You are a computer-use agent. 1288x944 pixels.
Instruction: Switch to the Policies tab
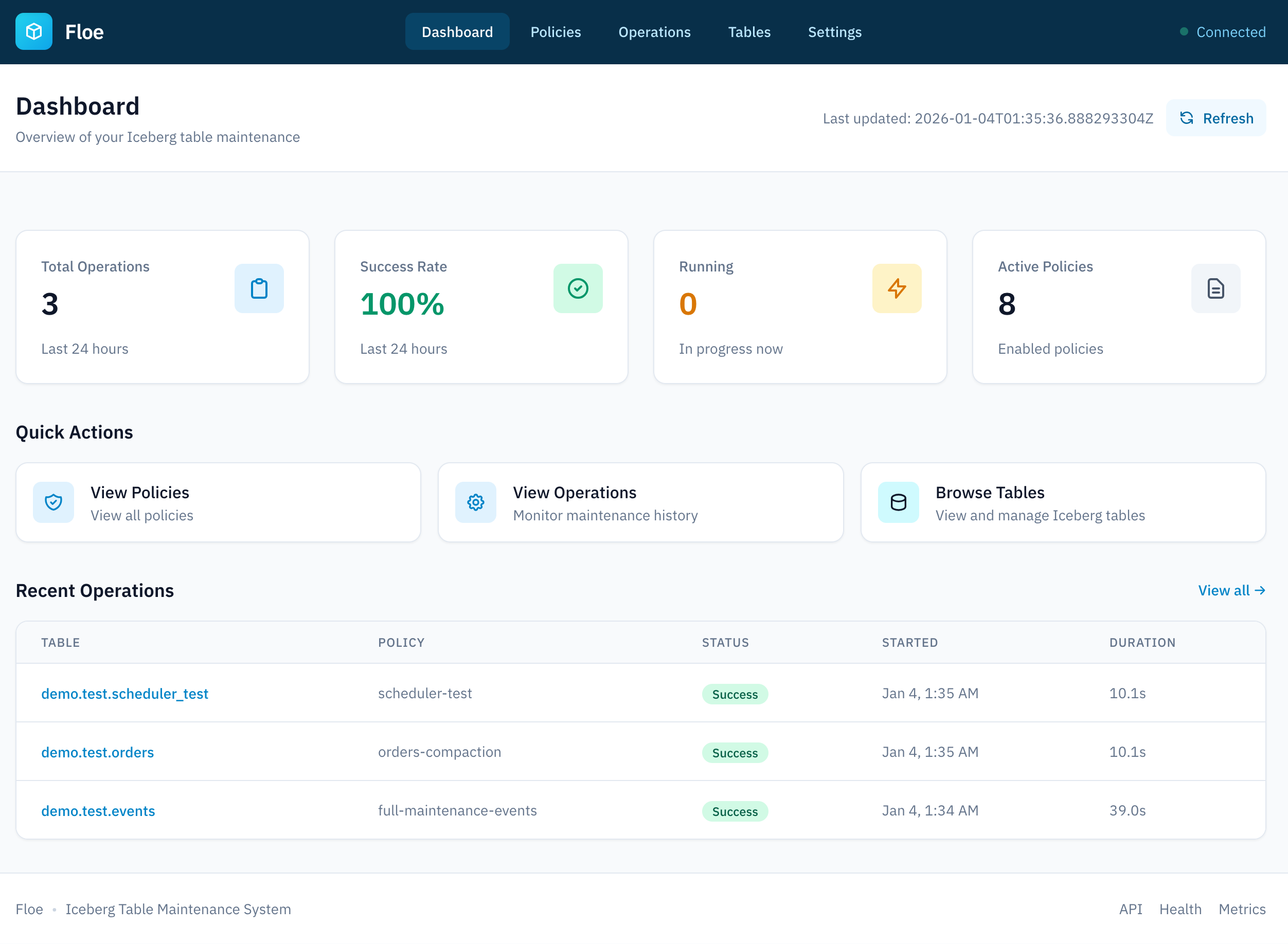click(555, 31)
